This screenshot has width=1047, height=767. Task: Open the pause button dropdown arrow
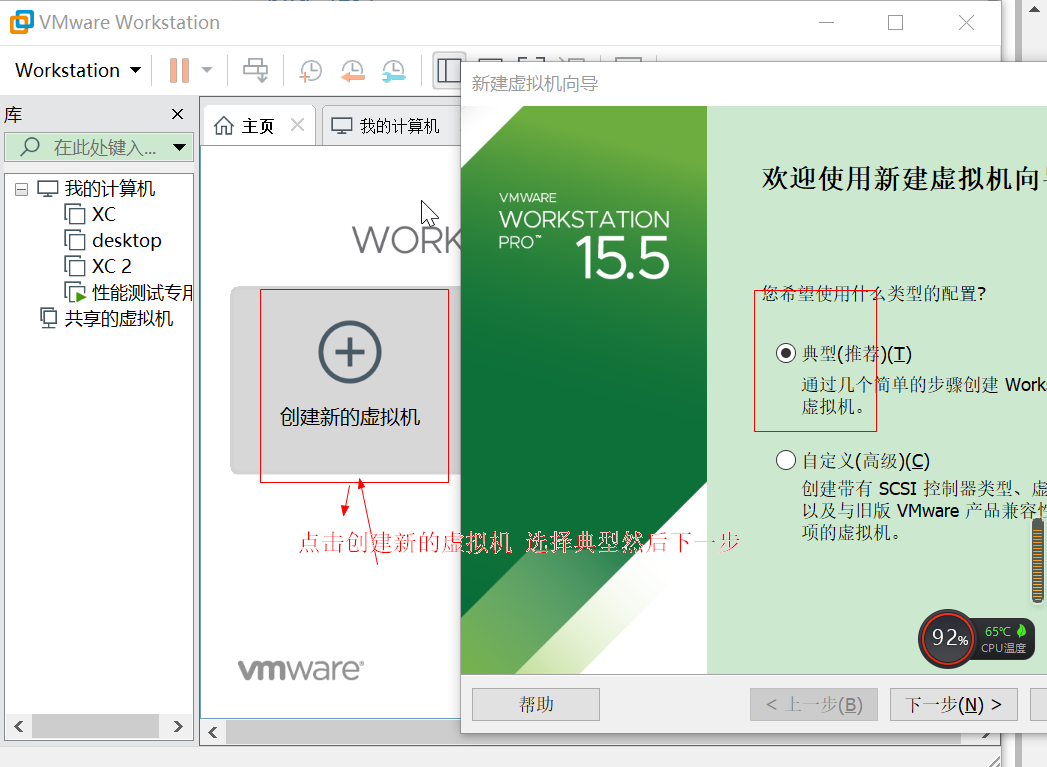pyautogui.click(x=207, y=70)
